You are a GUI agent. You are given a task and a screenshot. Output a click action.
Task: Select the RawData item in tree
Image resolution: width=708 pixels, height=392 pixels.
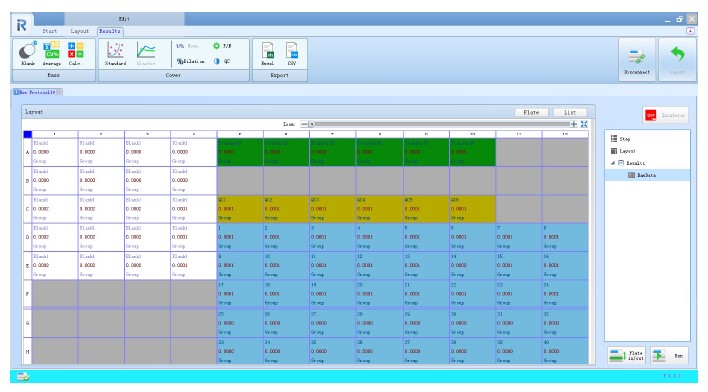(x=647, y=175)
